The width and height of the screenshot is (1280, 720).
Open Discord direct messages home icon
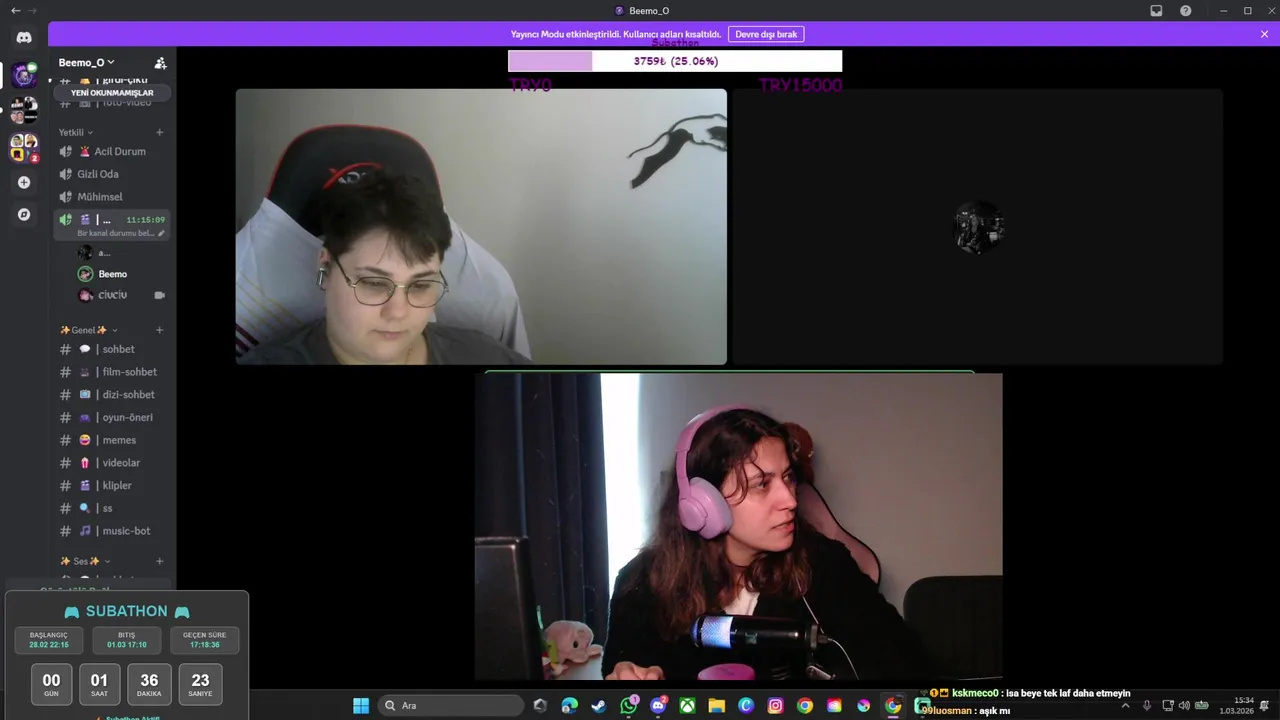click(24, 37)
